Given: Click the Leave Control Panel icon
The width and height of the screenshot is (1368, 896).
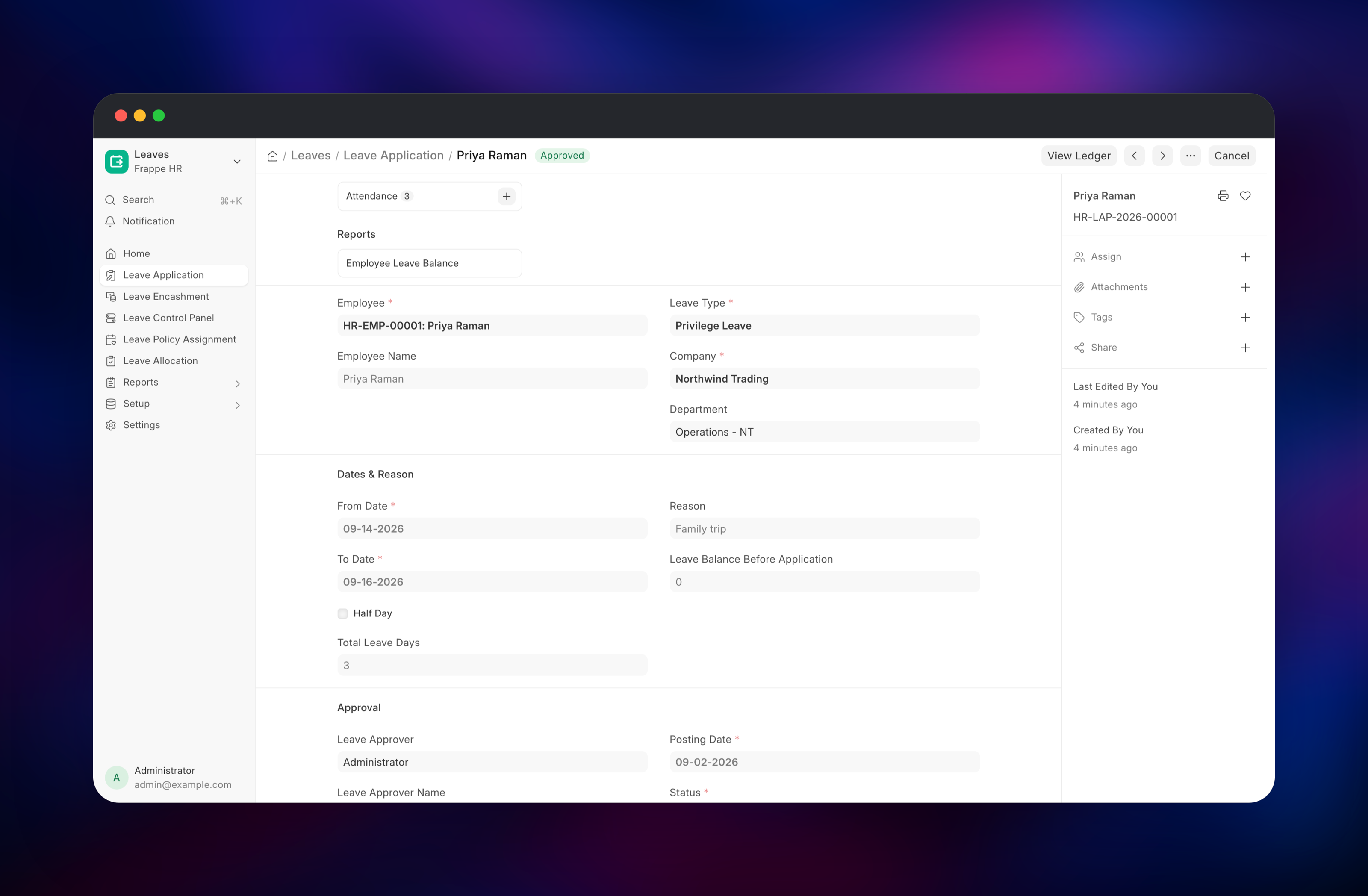Looking at the screenshot, I should (111, 318).
